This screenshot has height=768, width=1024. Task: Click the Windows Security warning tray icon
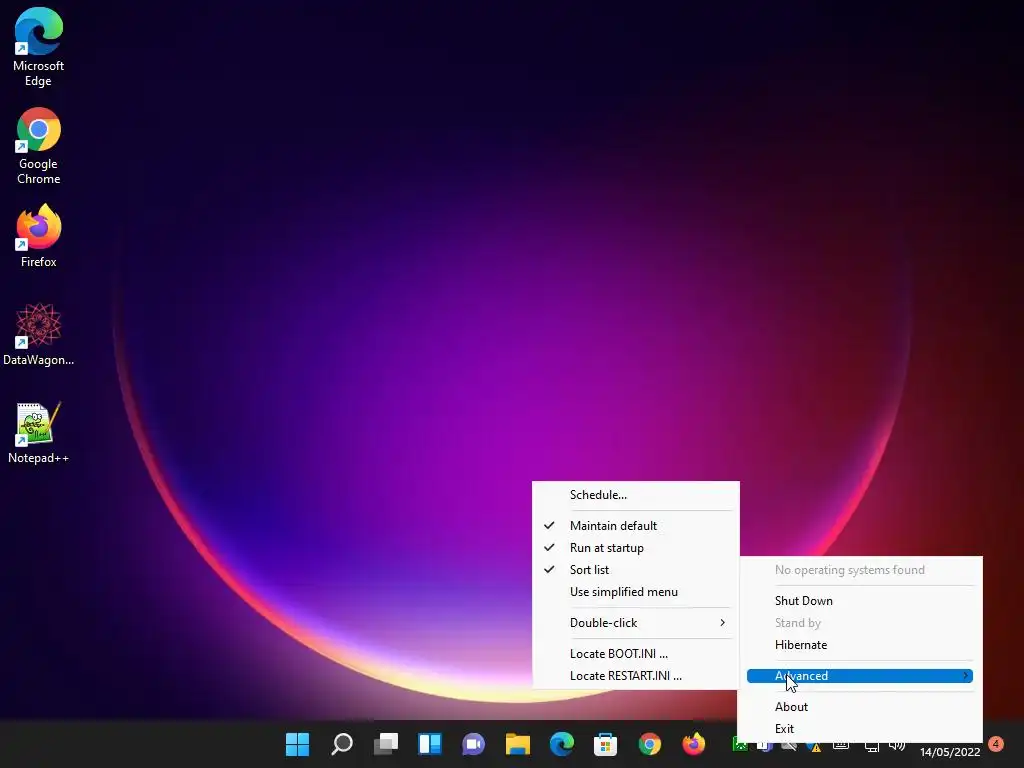coord(814,746)
